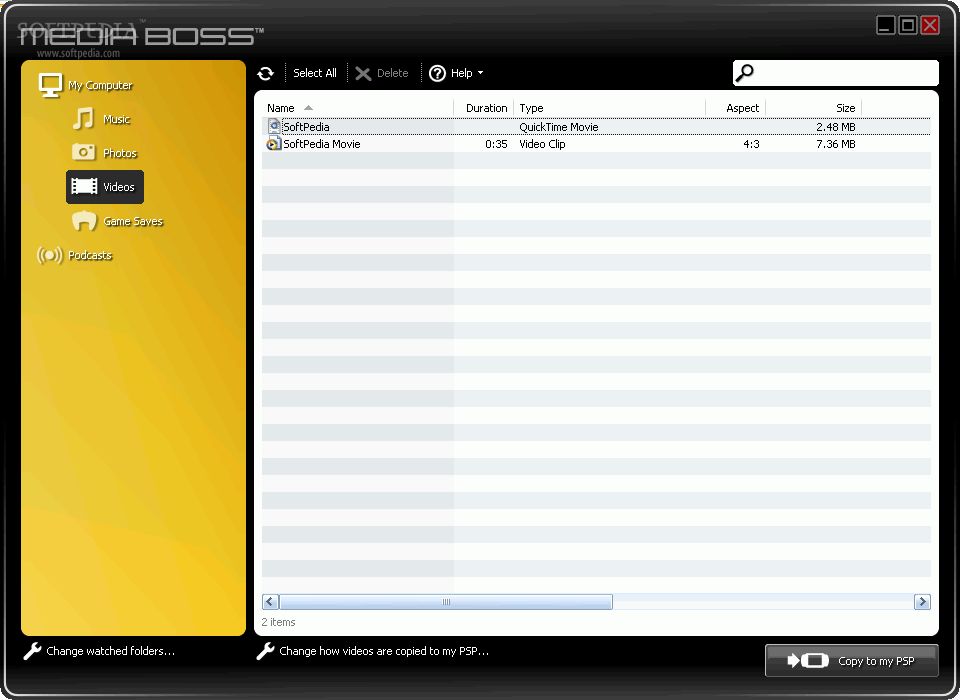Click the 2 items status text
This screenshot has height=700, width=960.
click(x=279, y=622)
